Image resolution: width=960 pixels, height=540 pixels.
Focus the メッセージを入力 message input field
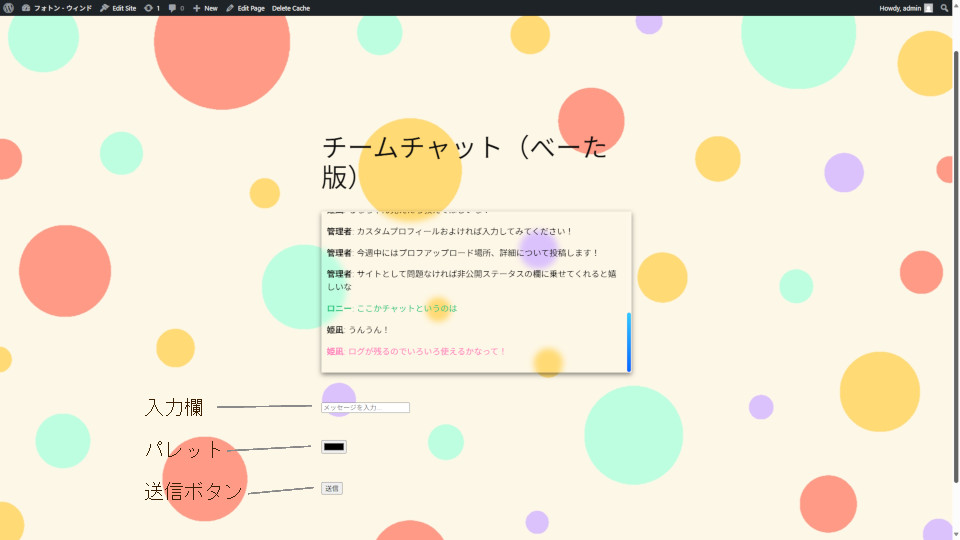click(x=365, y=408)
